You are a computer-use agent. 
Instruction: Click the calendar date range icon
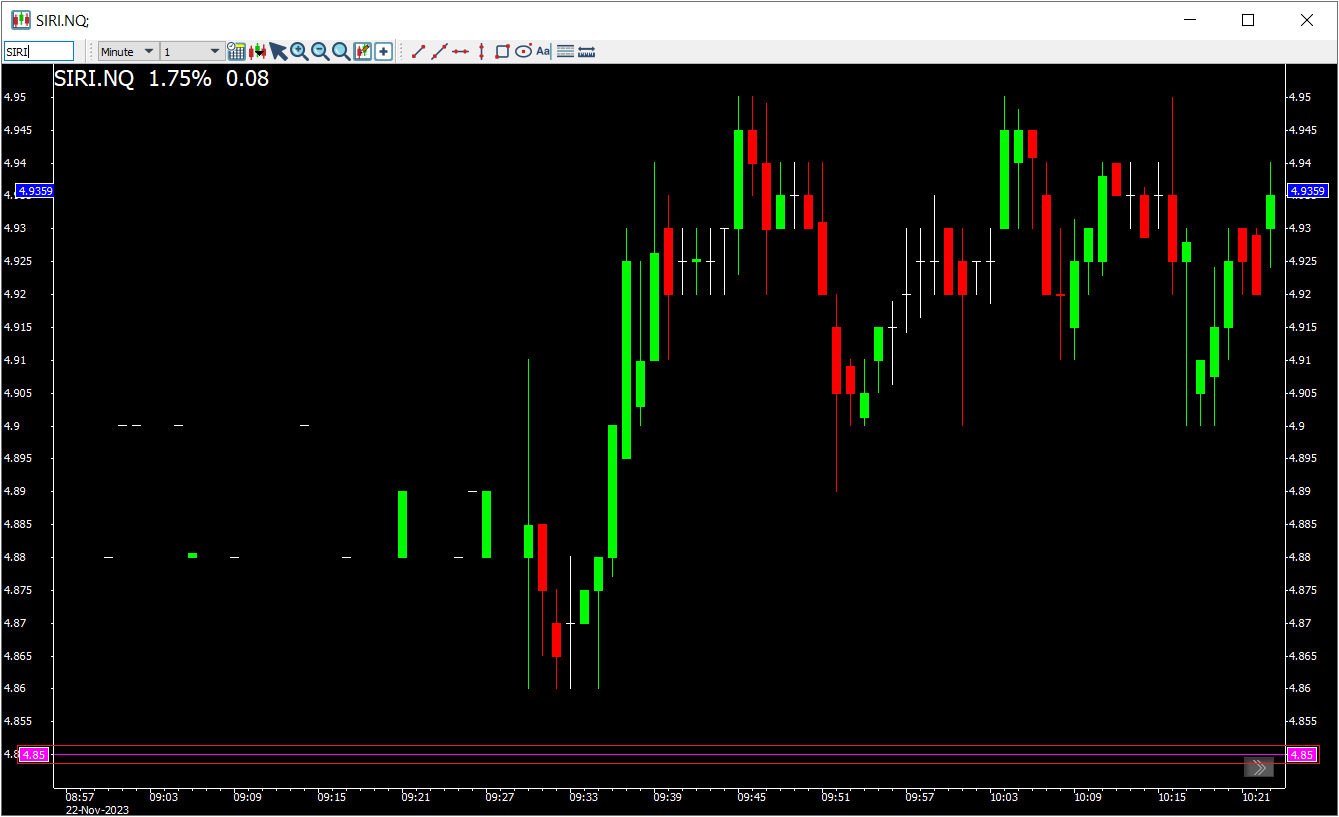[x=236, y=51]
